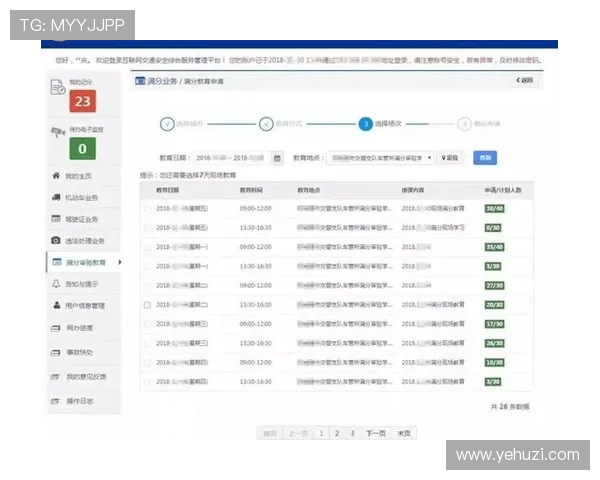Click the 待办电子监控 camera icon
The height and width of the screenshot is (480, 600).
coord(58,132)
